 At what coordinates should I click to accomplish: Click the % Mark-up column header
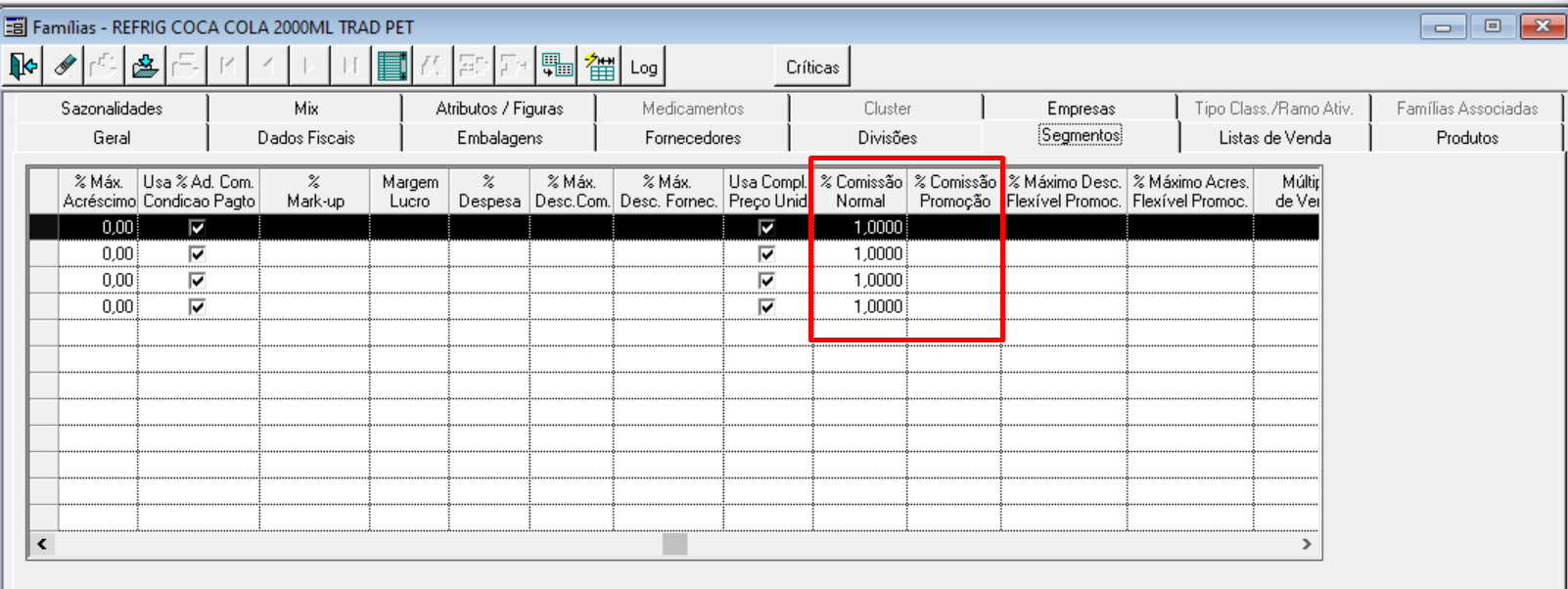pyautogui.click(x=315, y=191)
